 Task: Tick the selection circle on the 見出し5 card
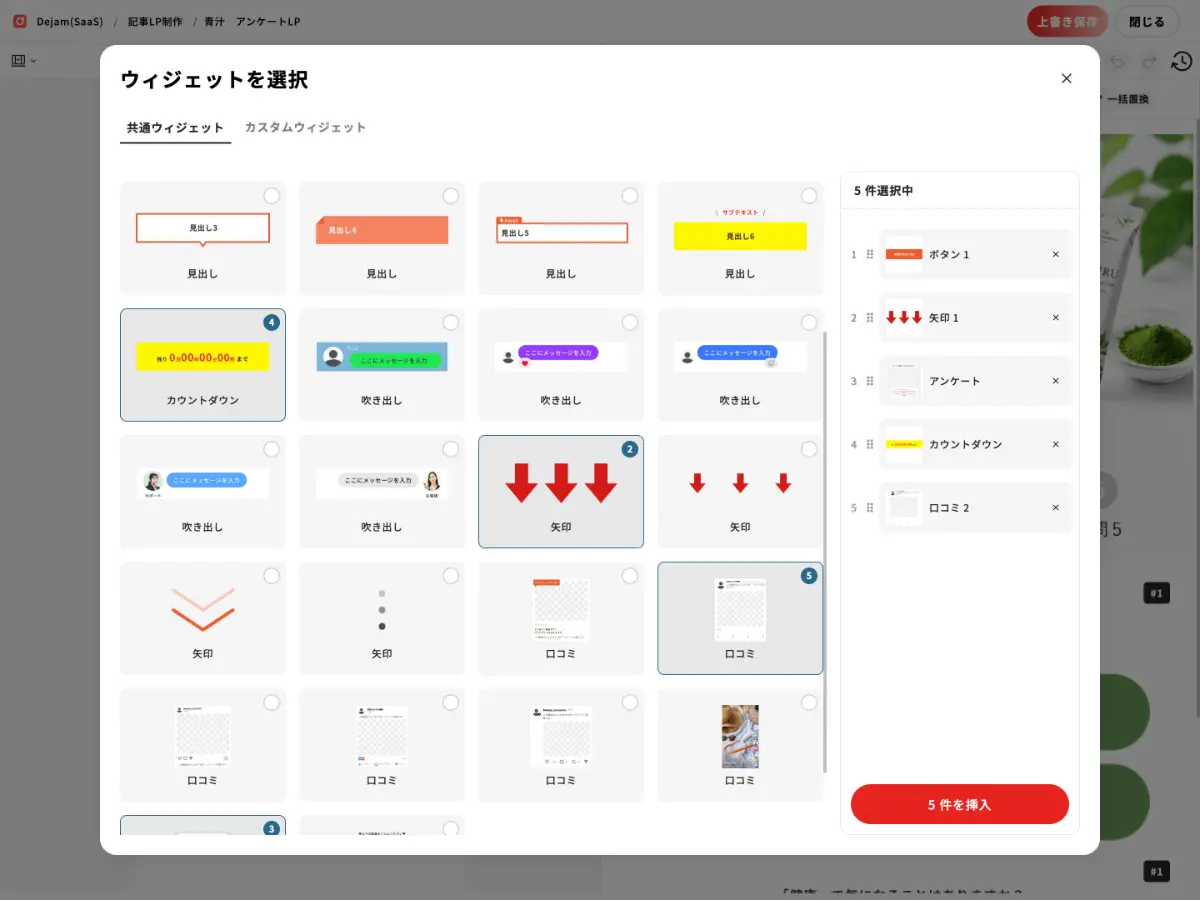point(629,196)
